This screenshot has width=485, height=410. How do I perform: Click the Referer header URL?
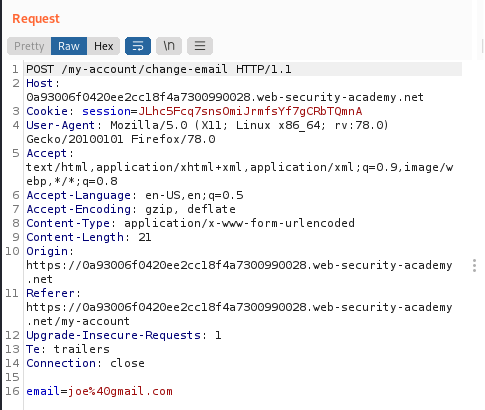pos(239,314)
